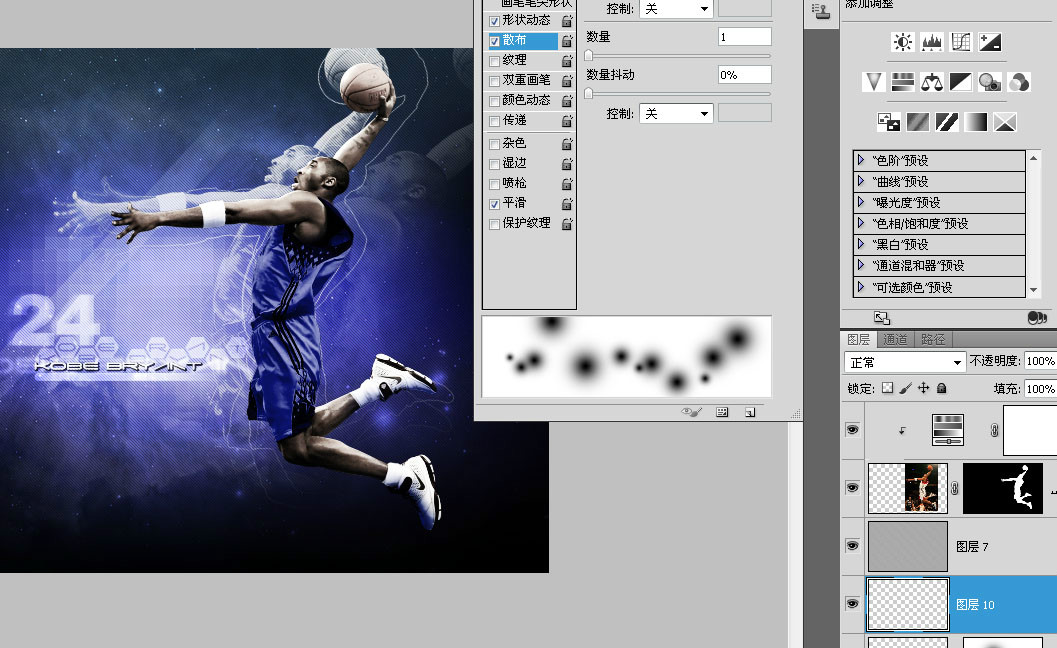Add a Photo Filter adjustment (camera icon)

coord(990,82)
